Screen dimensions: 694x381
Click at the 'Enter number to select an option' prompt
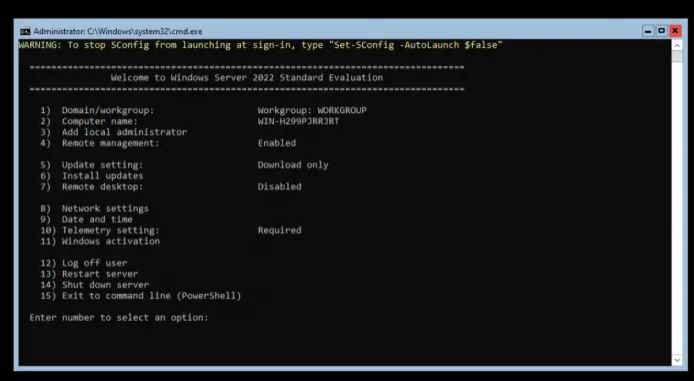click(119, 317)
